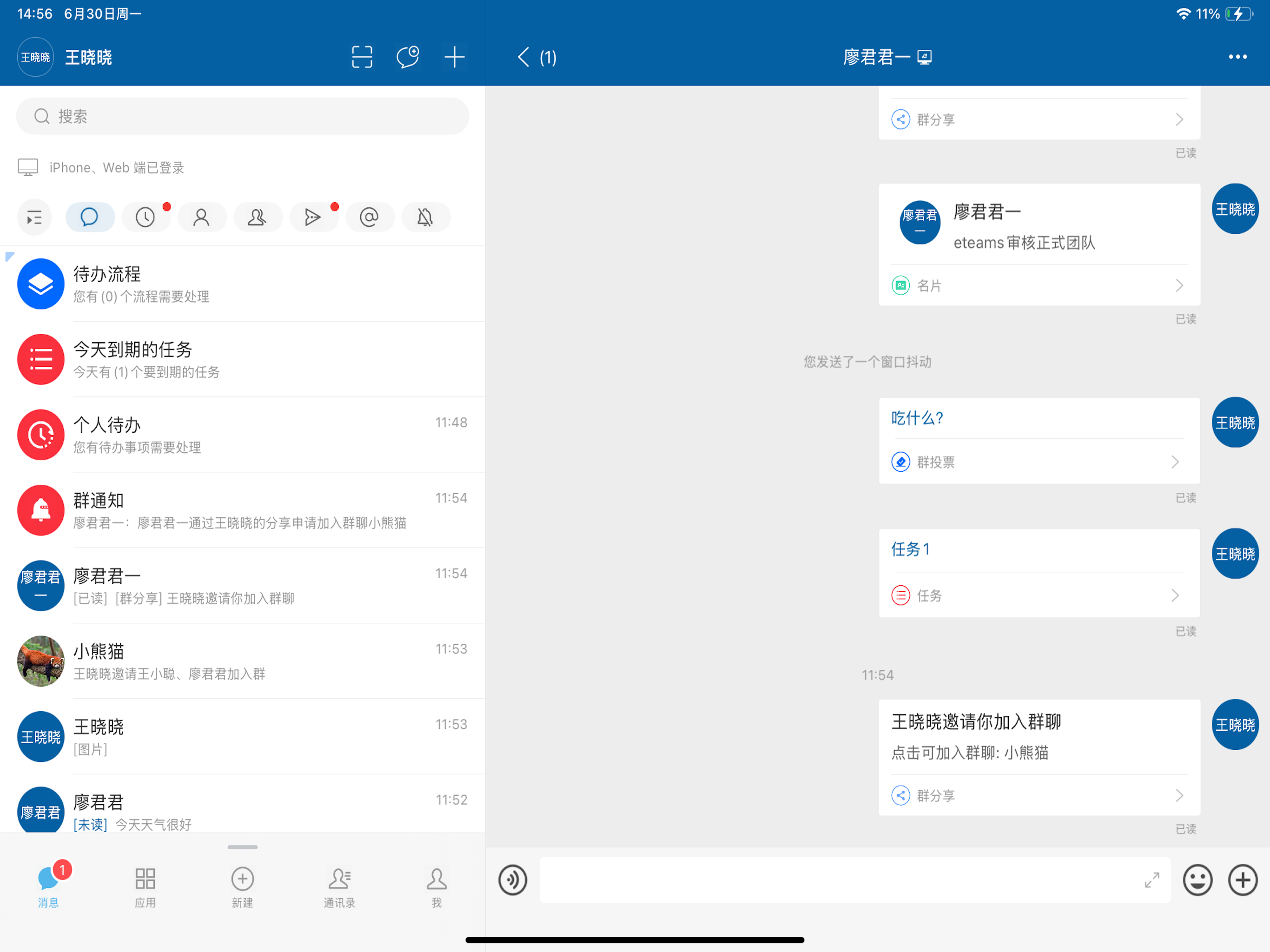Go back using the arrow in chat header
Image resolution: width=1270 pixels, height=952 pixels.
click(523, 58)
